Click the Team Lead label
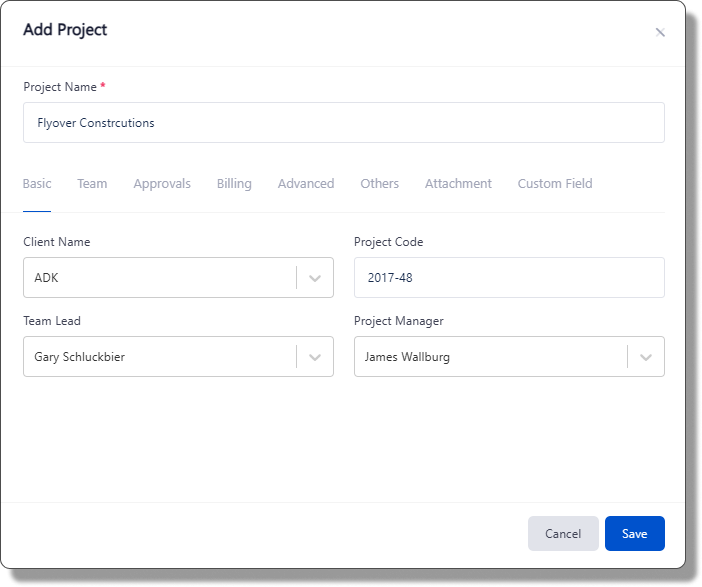702x587 pixels. [x=52, y=321]
